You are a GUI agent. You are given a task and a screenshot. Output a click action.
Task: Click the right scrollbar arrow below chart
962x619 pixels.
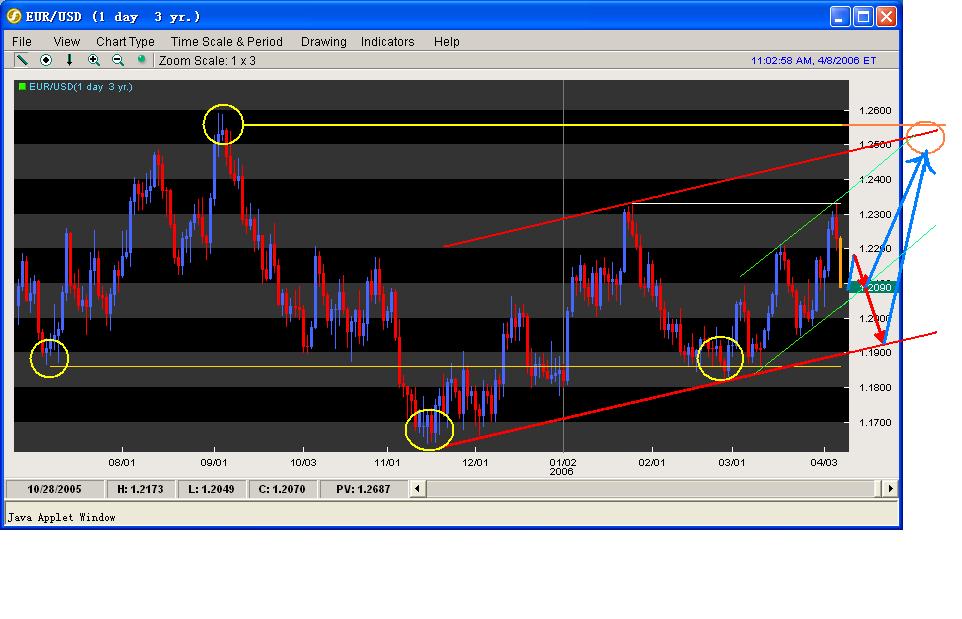pyautogui.click(x=890, y=489)
